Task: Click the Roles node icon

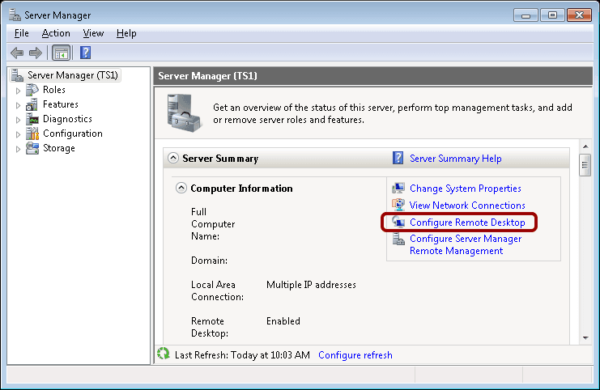Action: 32,90
